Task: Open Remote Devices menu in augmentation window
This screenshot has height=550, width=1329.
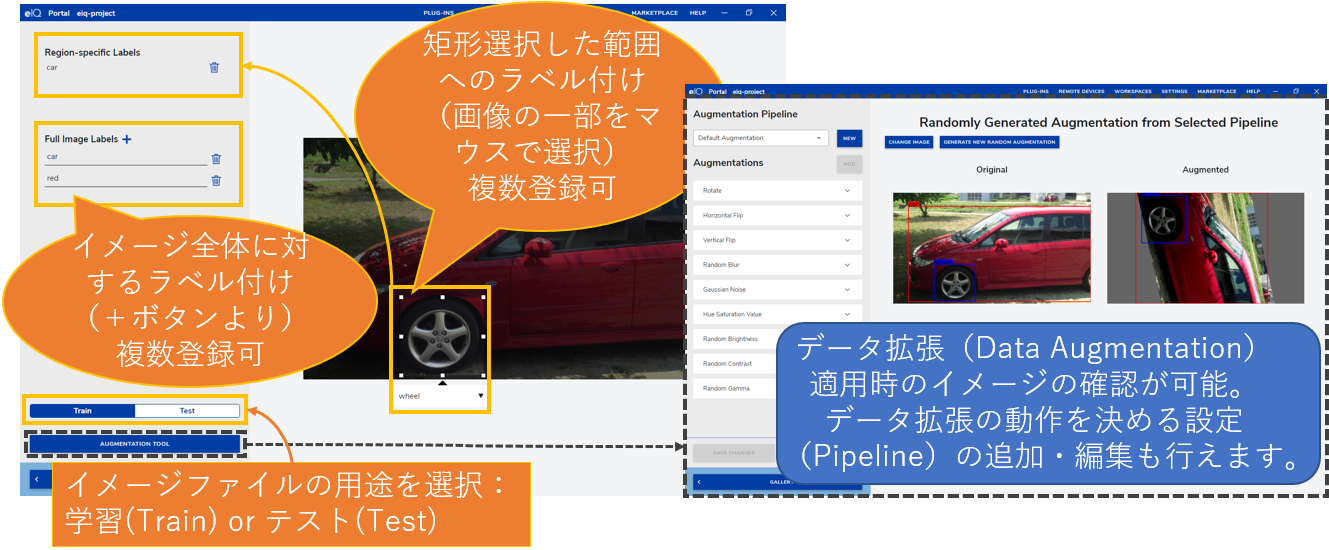Action: 1081,91
